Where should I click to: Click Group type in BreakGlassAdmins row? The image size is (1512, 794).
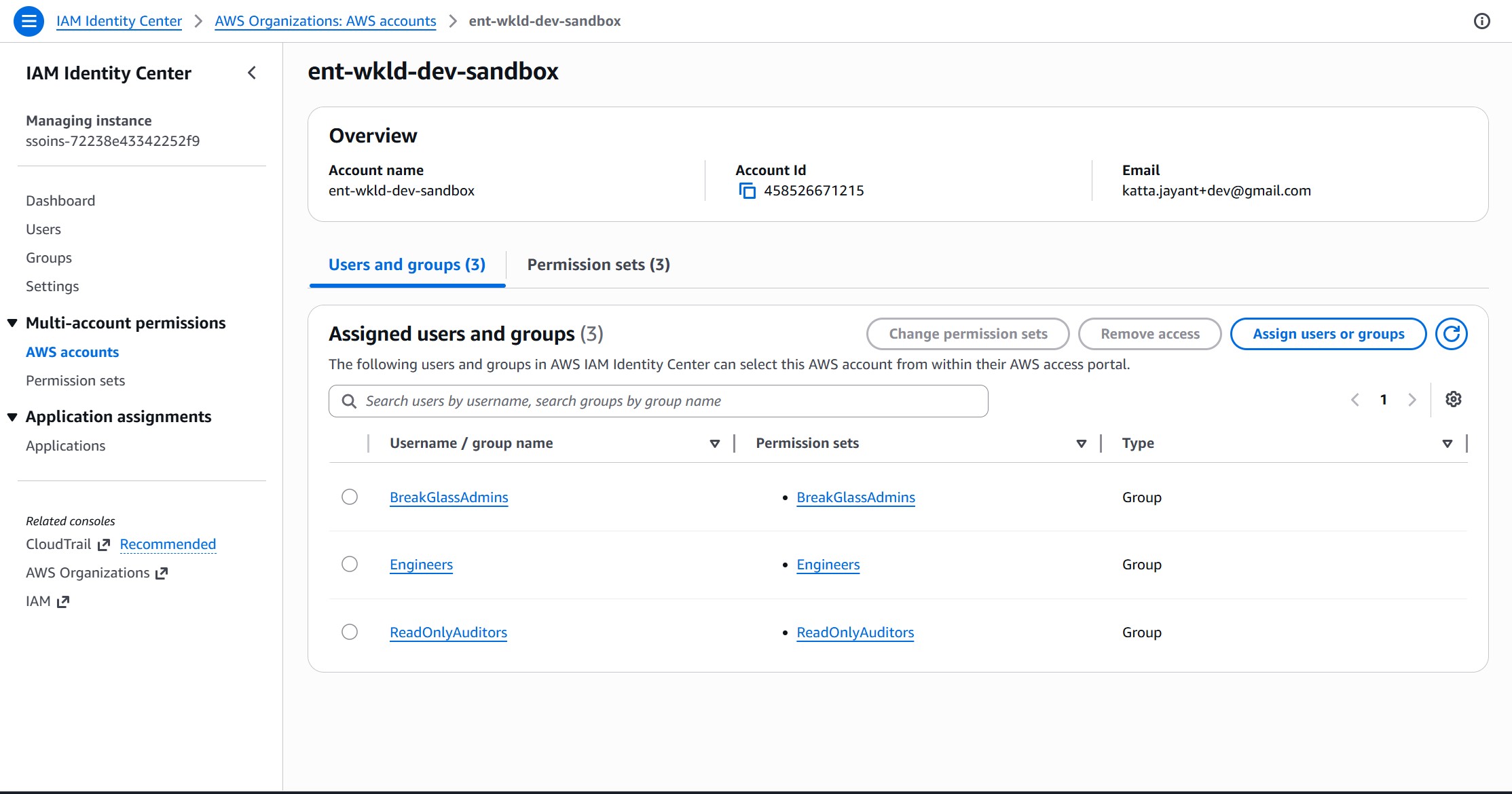[x=1141, y=497]
